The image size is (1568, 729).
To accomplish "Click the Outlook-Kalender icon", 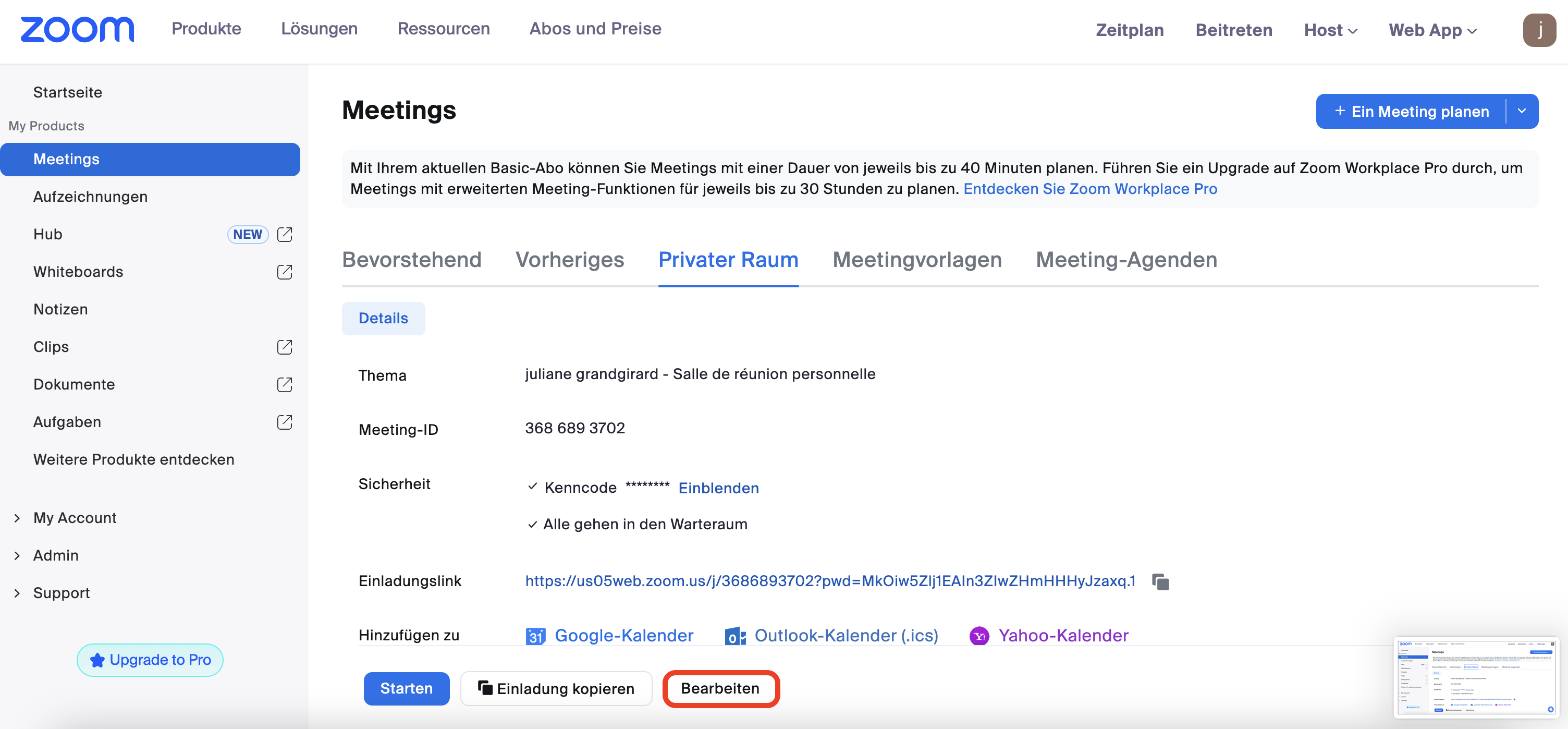I will pyautogui.click(x=734, y=636).
